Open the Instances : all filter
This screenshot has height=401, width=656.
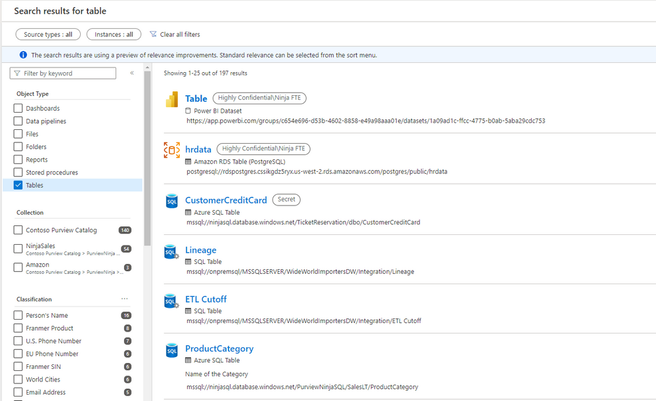[x=114, y=34]
